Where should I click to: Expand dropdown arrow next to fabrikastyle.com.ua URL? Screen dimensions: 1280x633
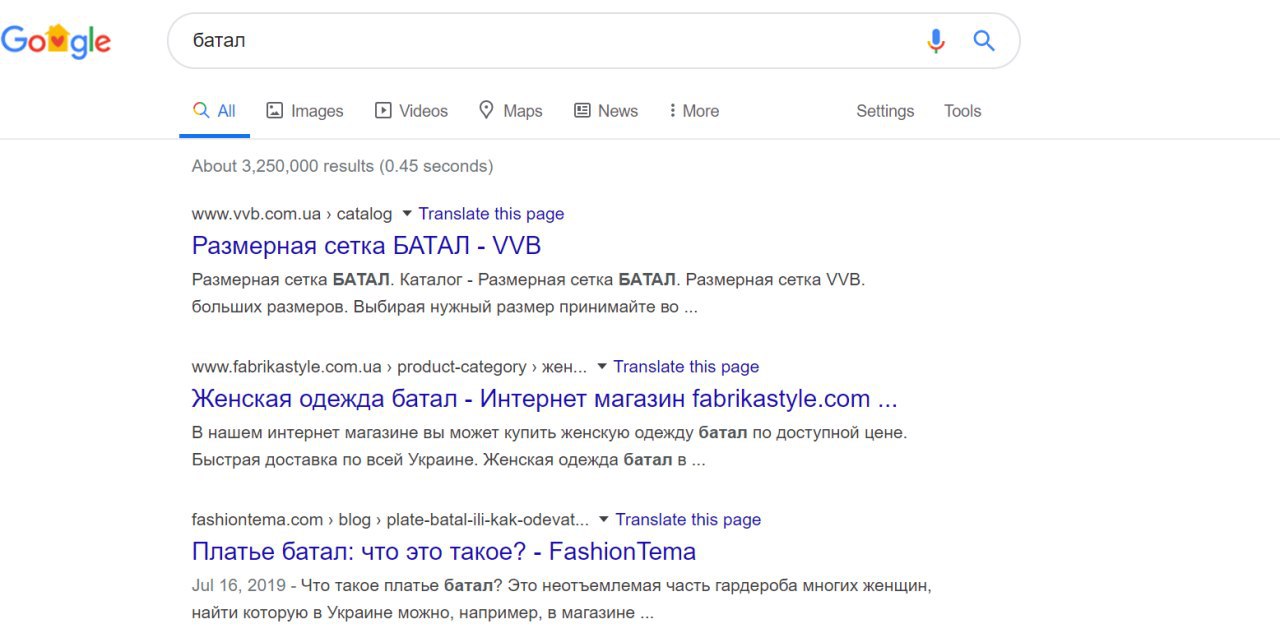[x=601, y=367]
